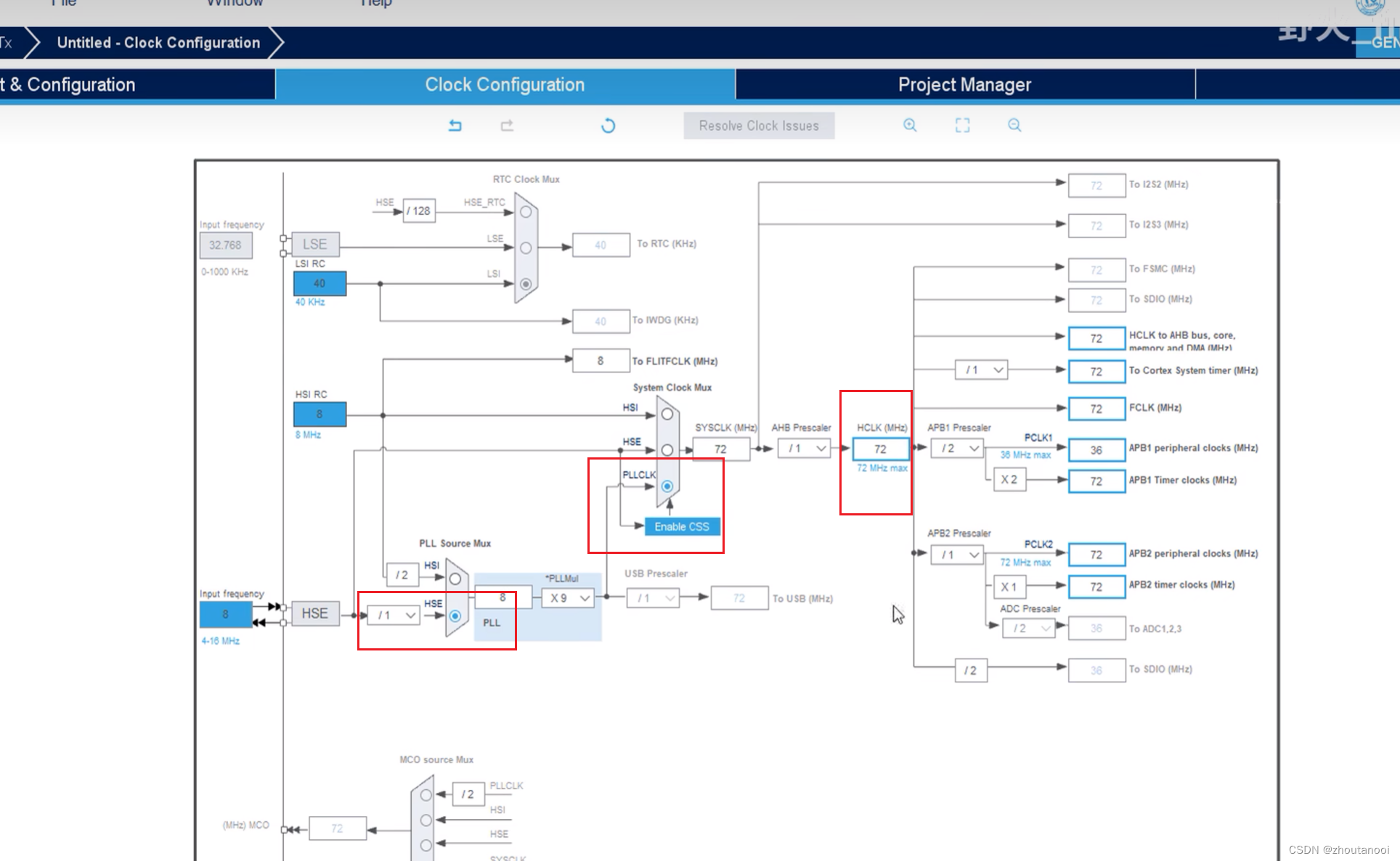The width and height of the screenshot is (1400, 861).
Task: Click the HCLK (MHz) input field
Action: [x=880, y=449]
